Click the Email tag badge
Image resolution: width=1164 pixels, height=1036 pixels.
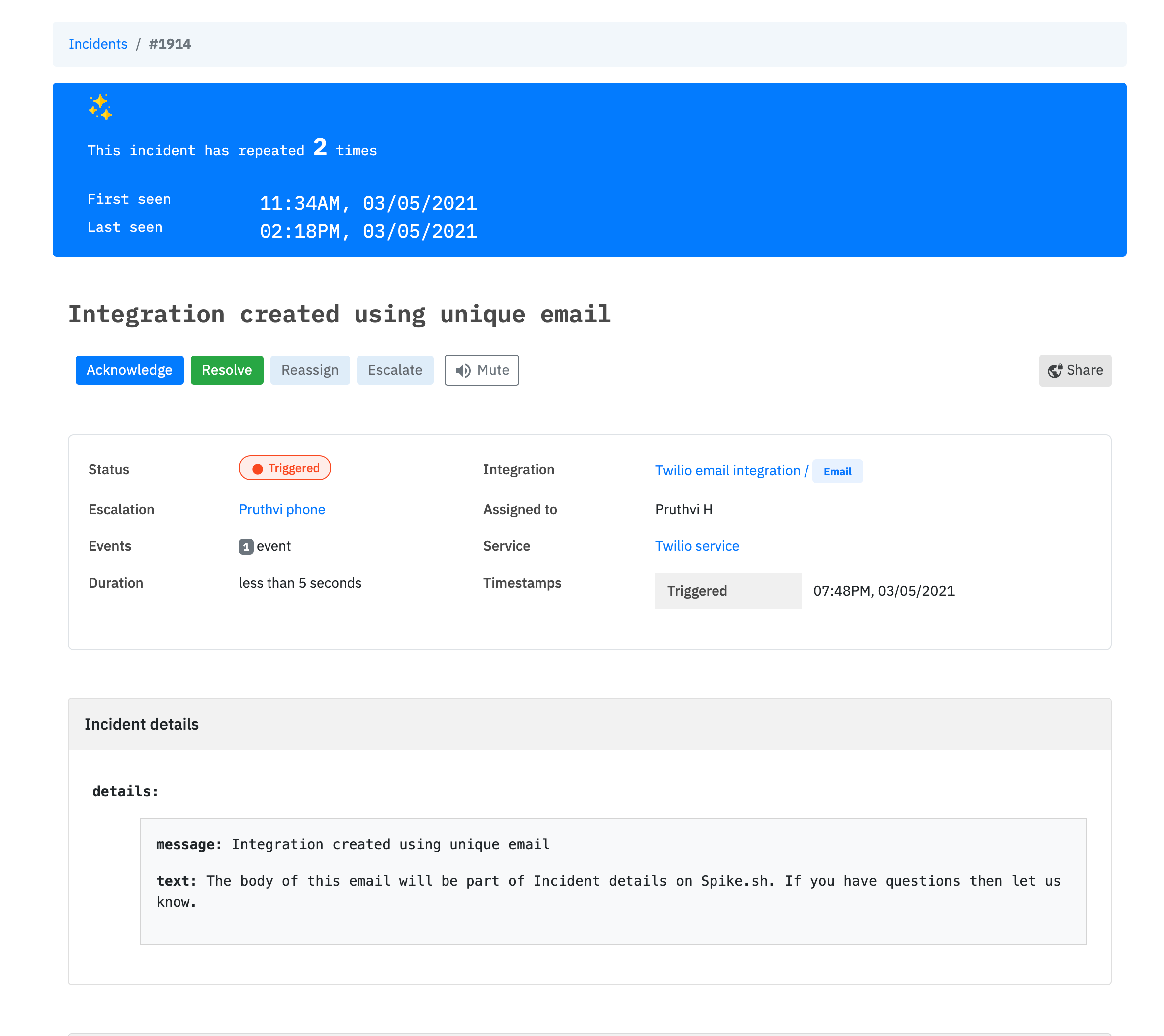click(x=838, y=471)
